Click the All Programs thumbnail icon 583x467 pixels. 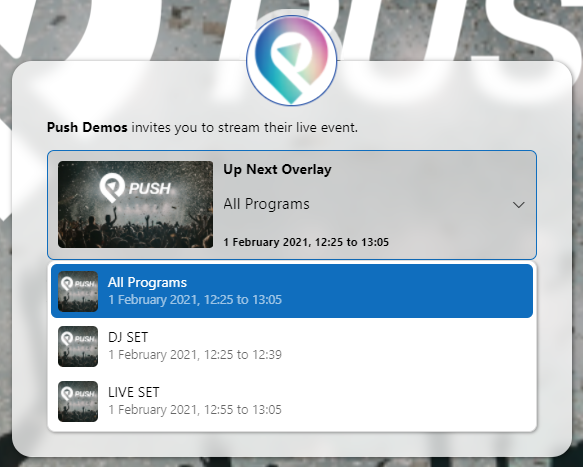(78, 291)
